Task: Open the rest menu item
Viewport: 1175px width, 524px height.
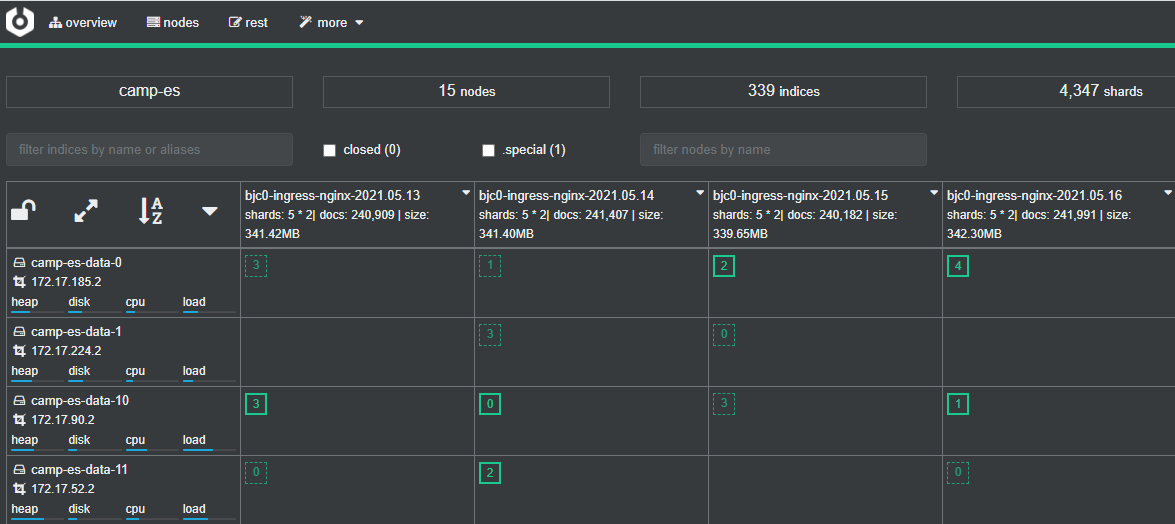Action: [248, 22]
